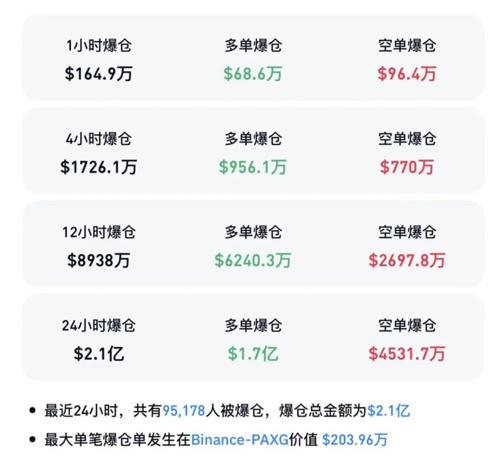Click the 1小时爆仓 total $164.9万
The width and height of the screenshot is (500, 465).
pos(99,74)
